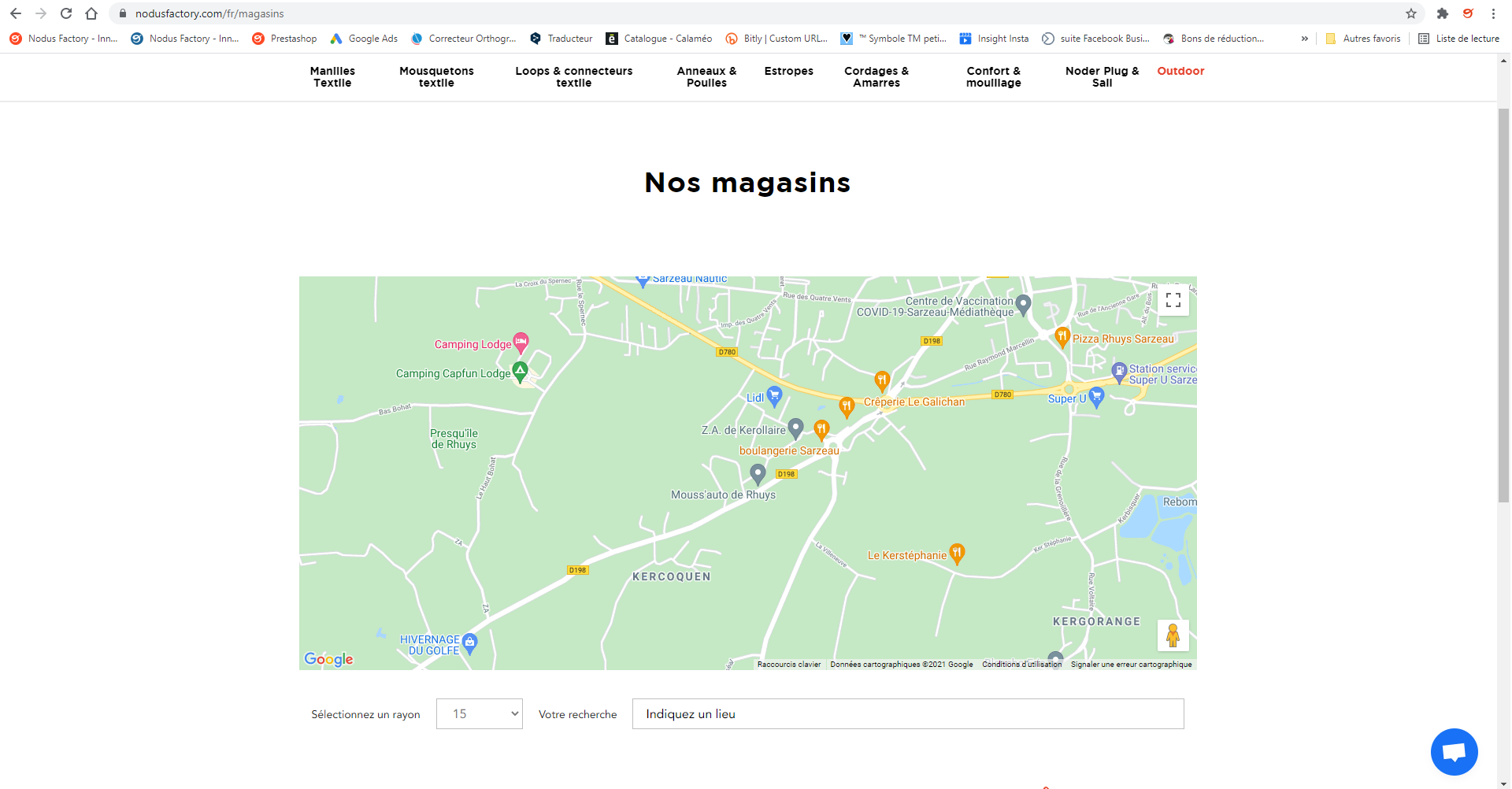This screenshot has width=1512, height=789.
Task: Click the Sarzeau Nautic map marker
Action: click(x=643, y=280)
